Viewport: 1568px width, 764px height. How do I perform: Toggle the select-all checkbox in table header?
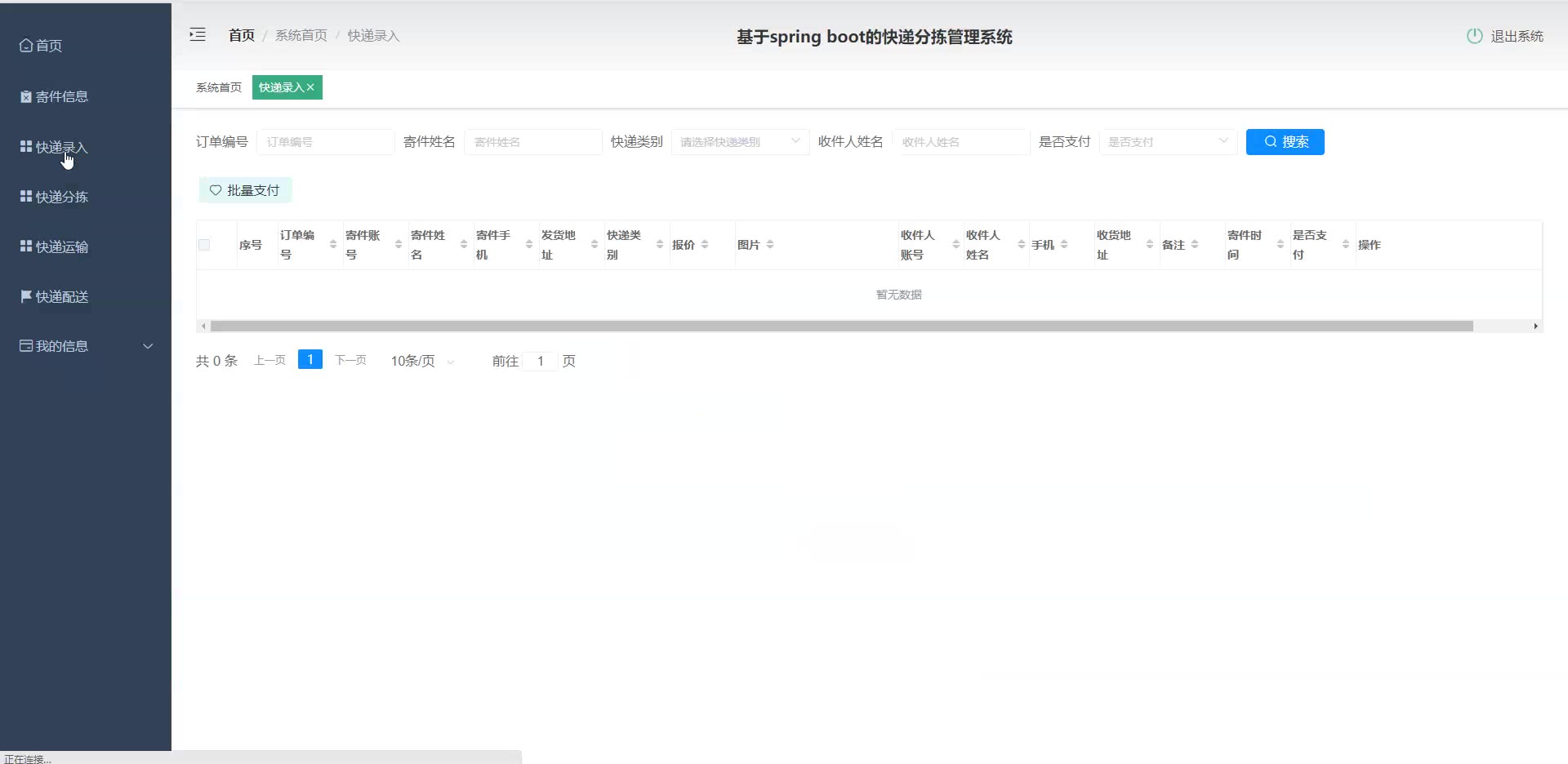point(204,245)
